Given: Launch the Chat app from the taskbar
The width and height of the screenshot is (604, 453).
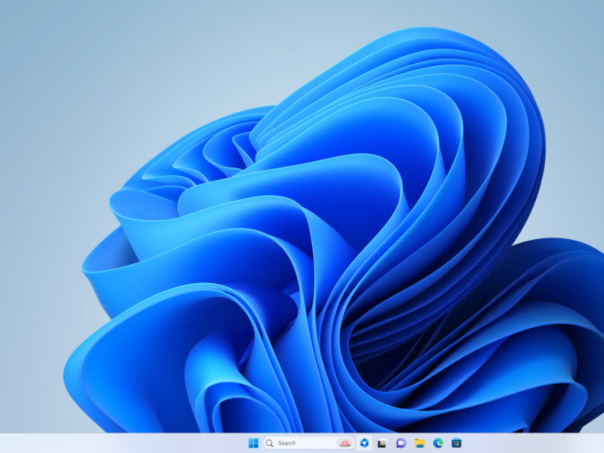Looking at the screenshot, I should click(x=401, y=443).
